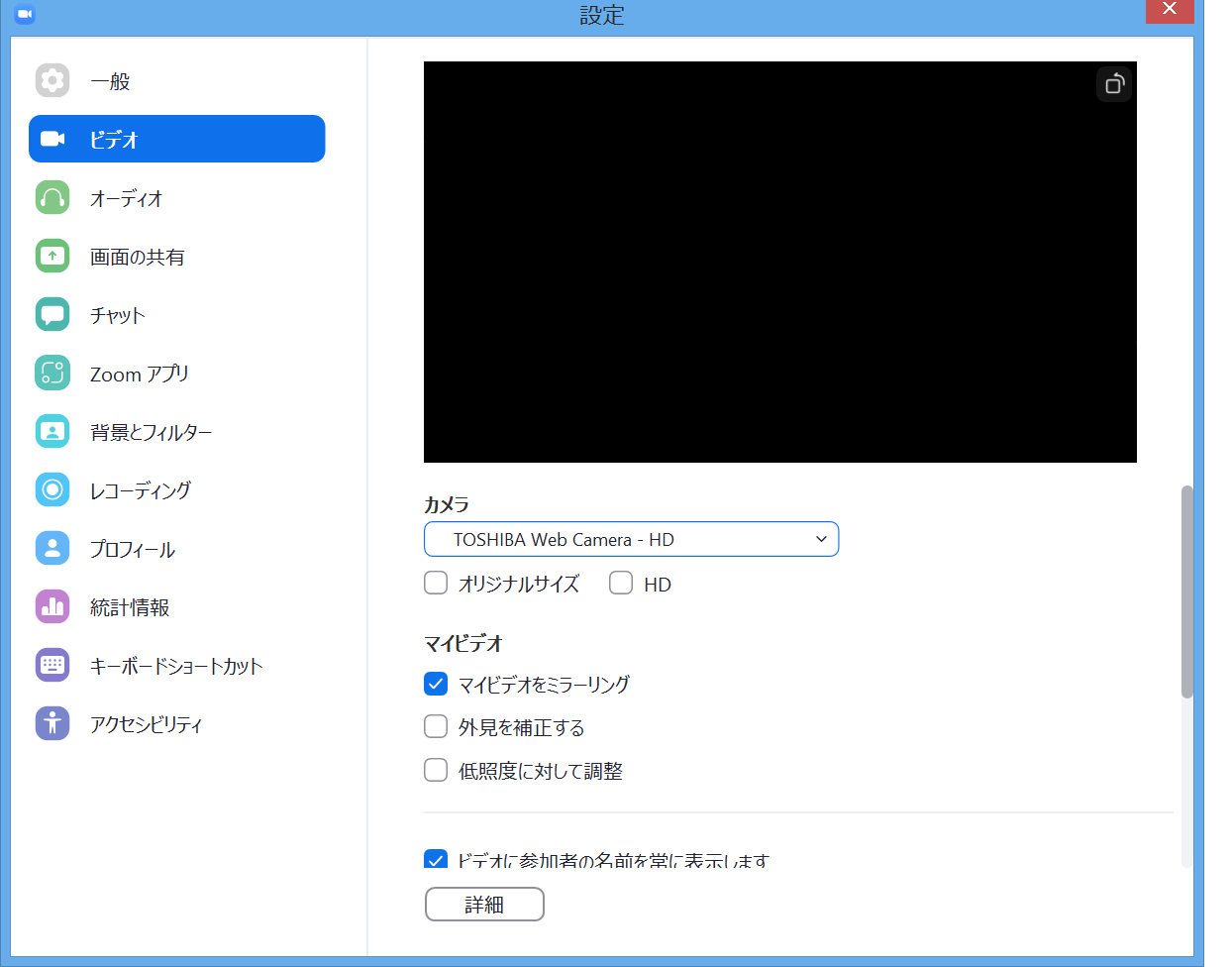Select 背景とフィルター settings
1232x967 pixels.
point(176,431)
